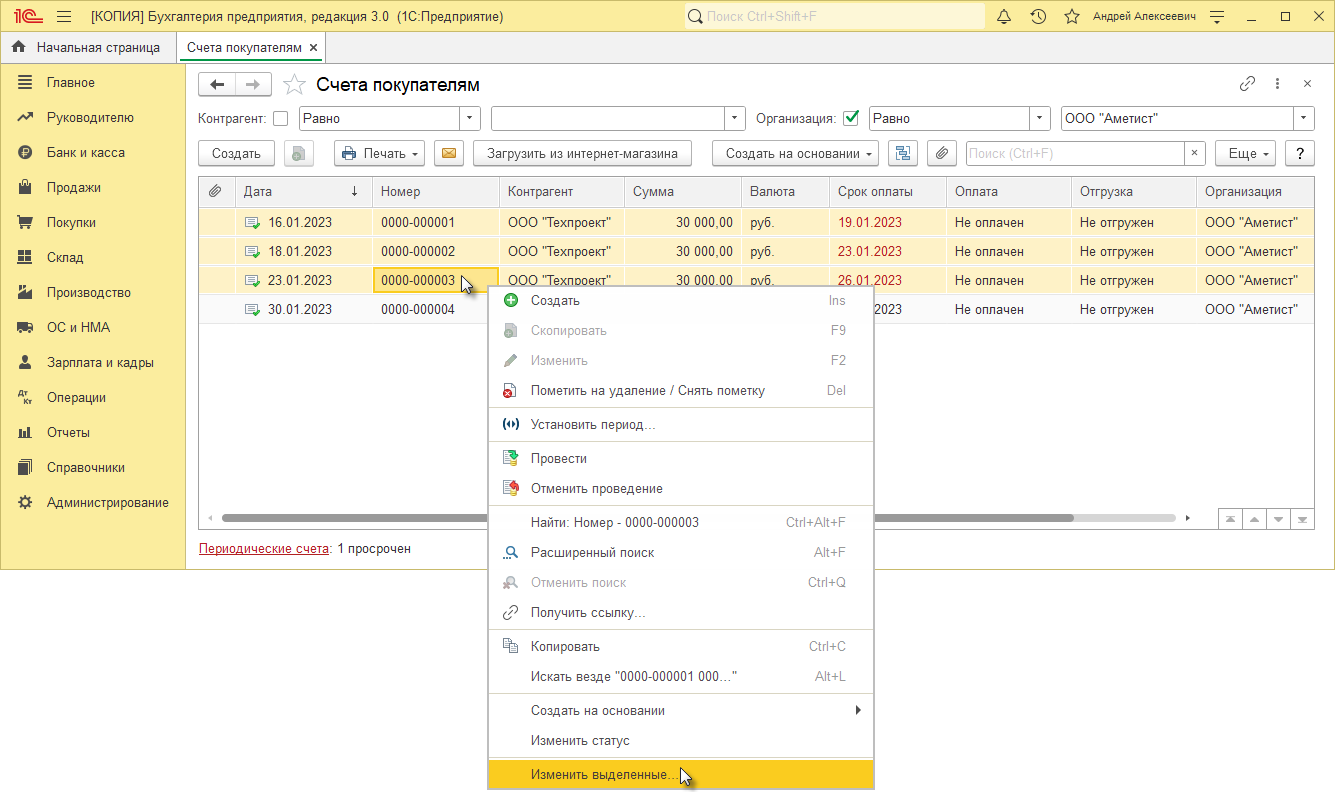Image resolution: width=1335 pixels, height=792 pixels.
Task: Choose Изменить выделенные in context menu
Action: tap(681, 775)
